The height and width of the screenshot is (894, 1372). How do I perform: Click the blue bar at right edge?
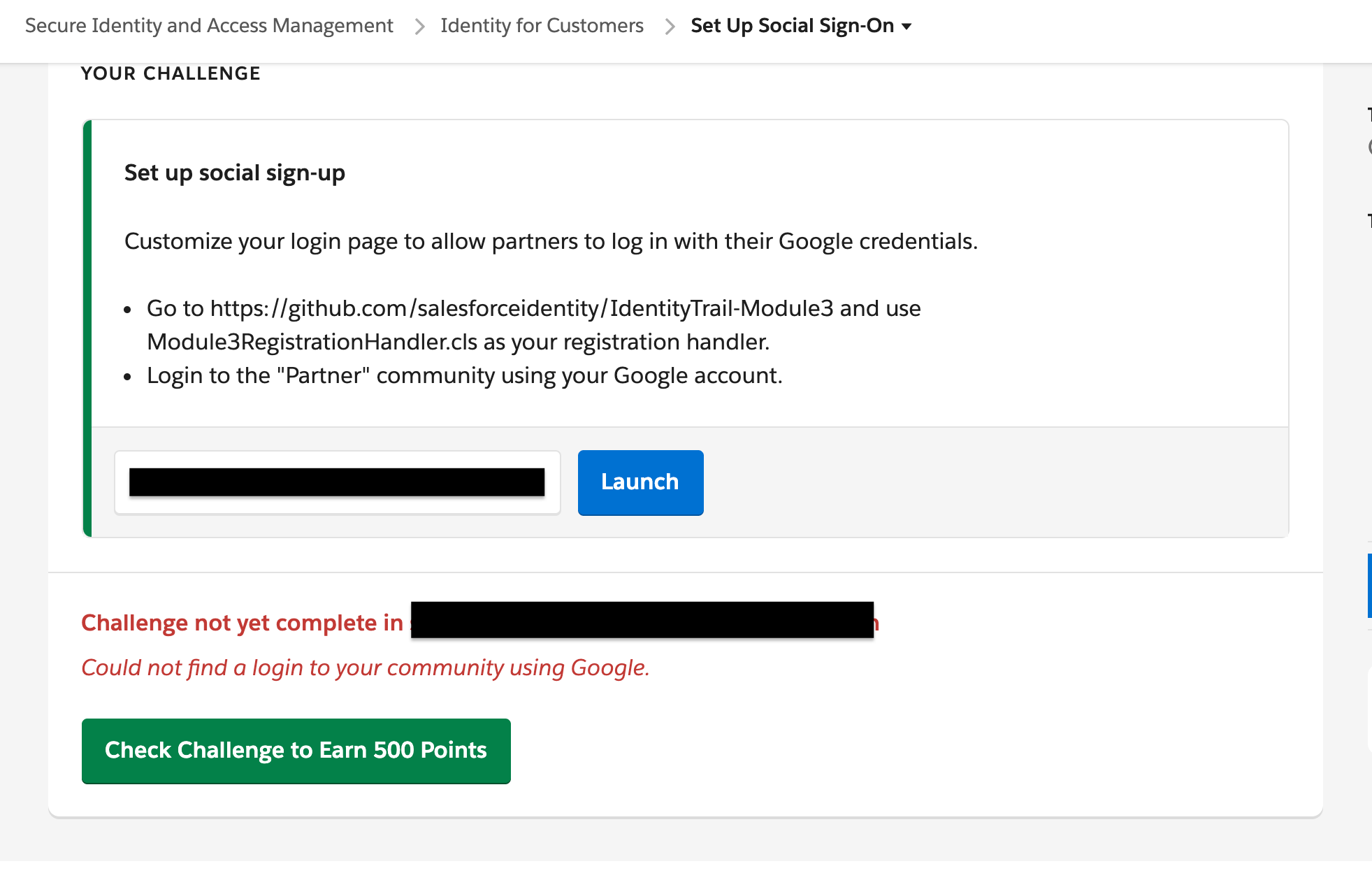click(1369, 585)
